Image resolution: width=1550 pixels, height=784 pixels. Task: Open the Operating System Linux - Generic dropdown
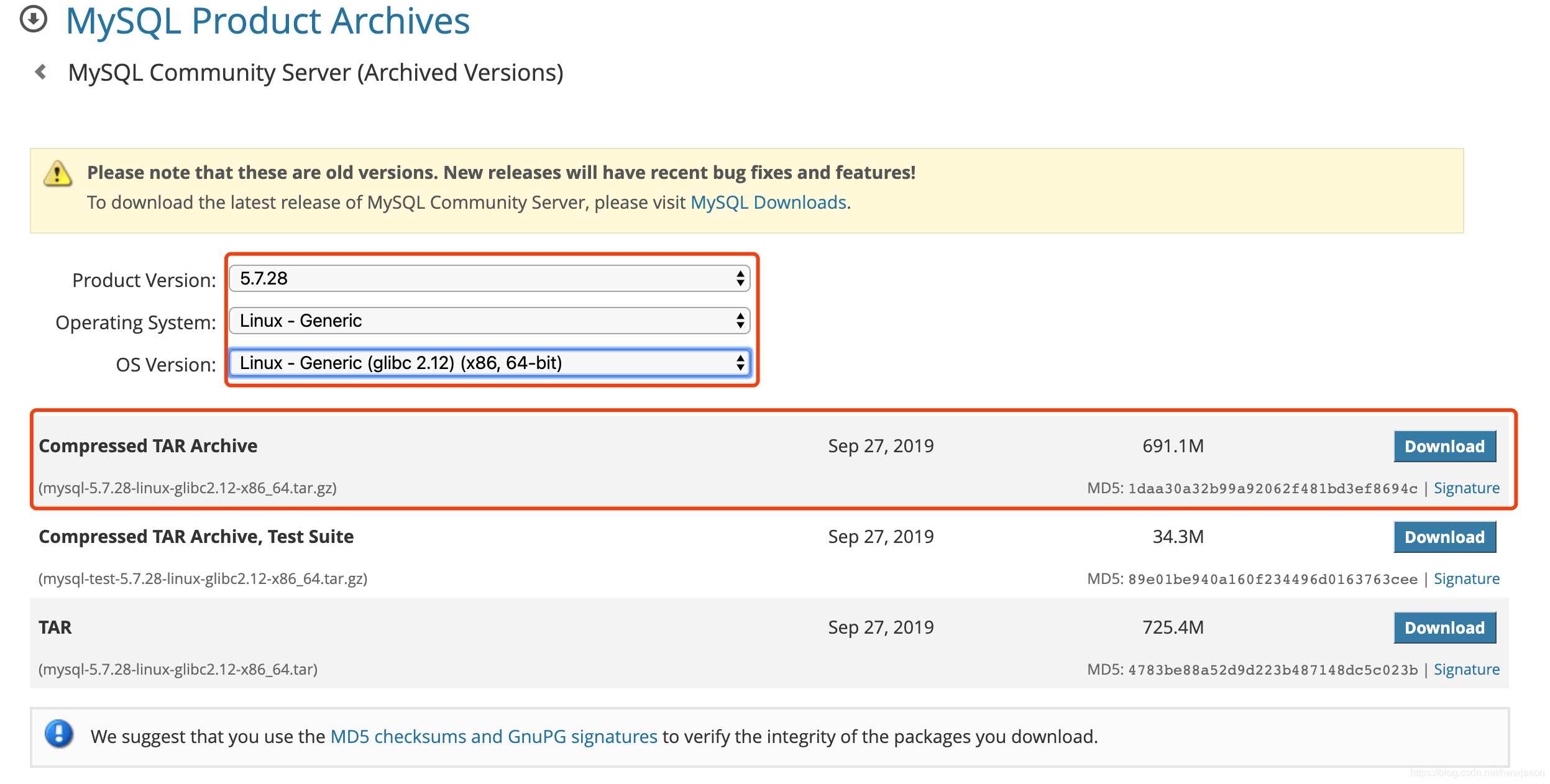[x=489, y=321]
